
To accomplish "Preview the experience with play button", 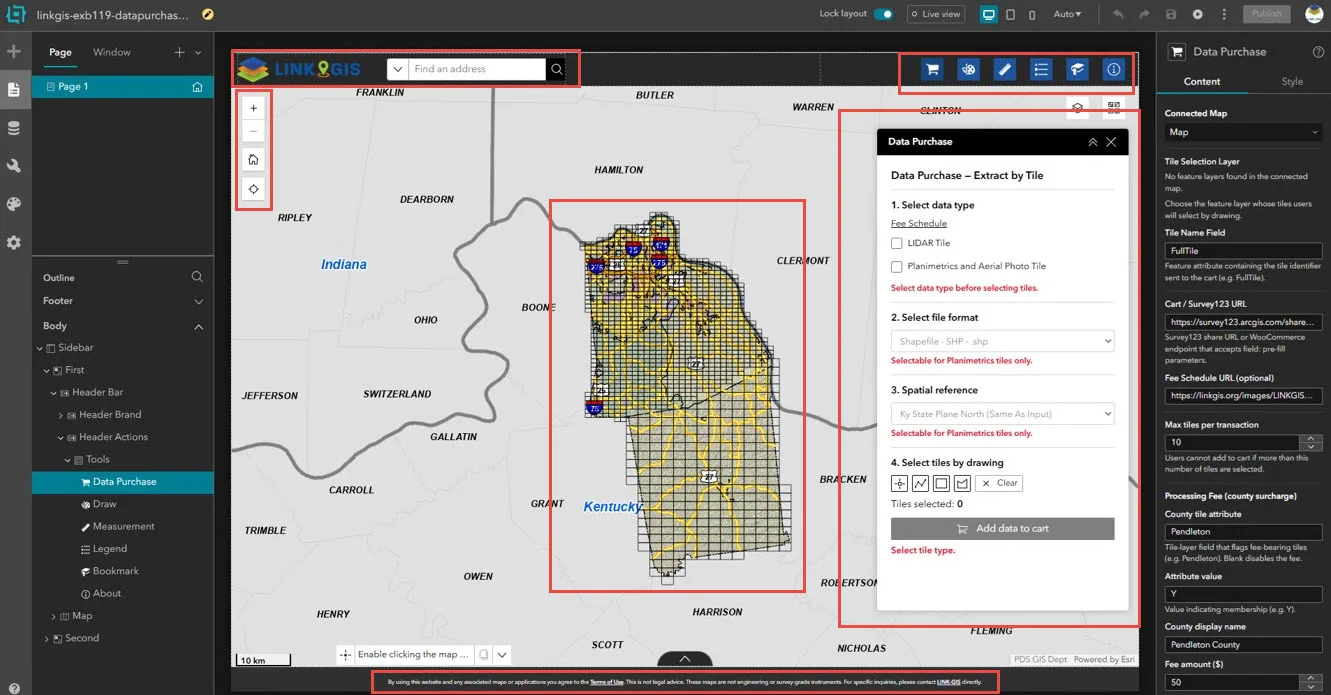I will click(x=1197, y=14).
